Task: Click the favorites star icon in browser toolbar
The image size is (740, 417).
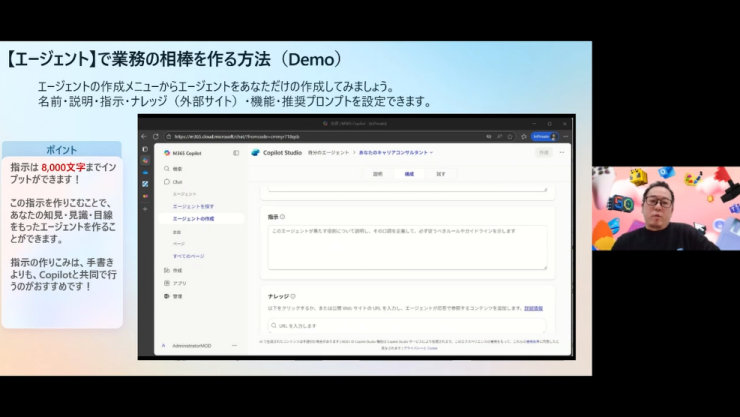Action: pyautogui.click(x=523, y=137)
